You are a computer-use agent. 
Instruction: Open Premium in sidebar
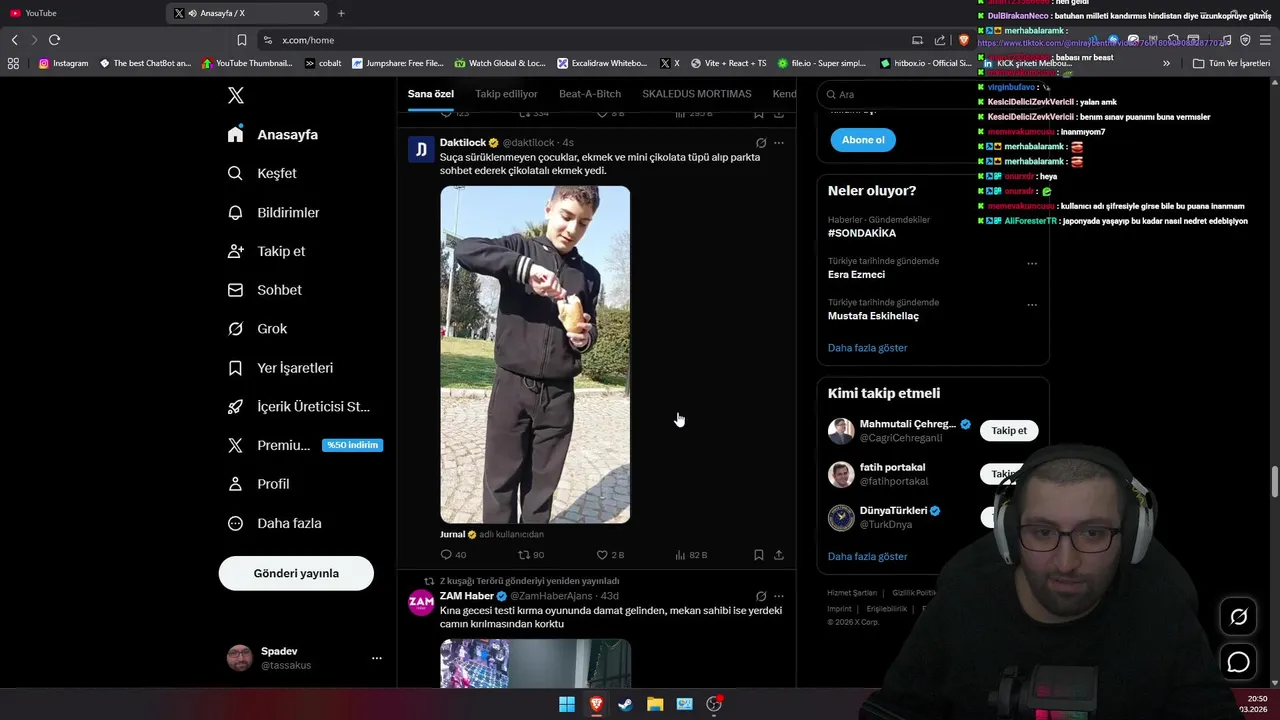(x=304, y=445)
